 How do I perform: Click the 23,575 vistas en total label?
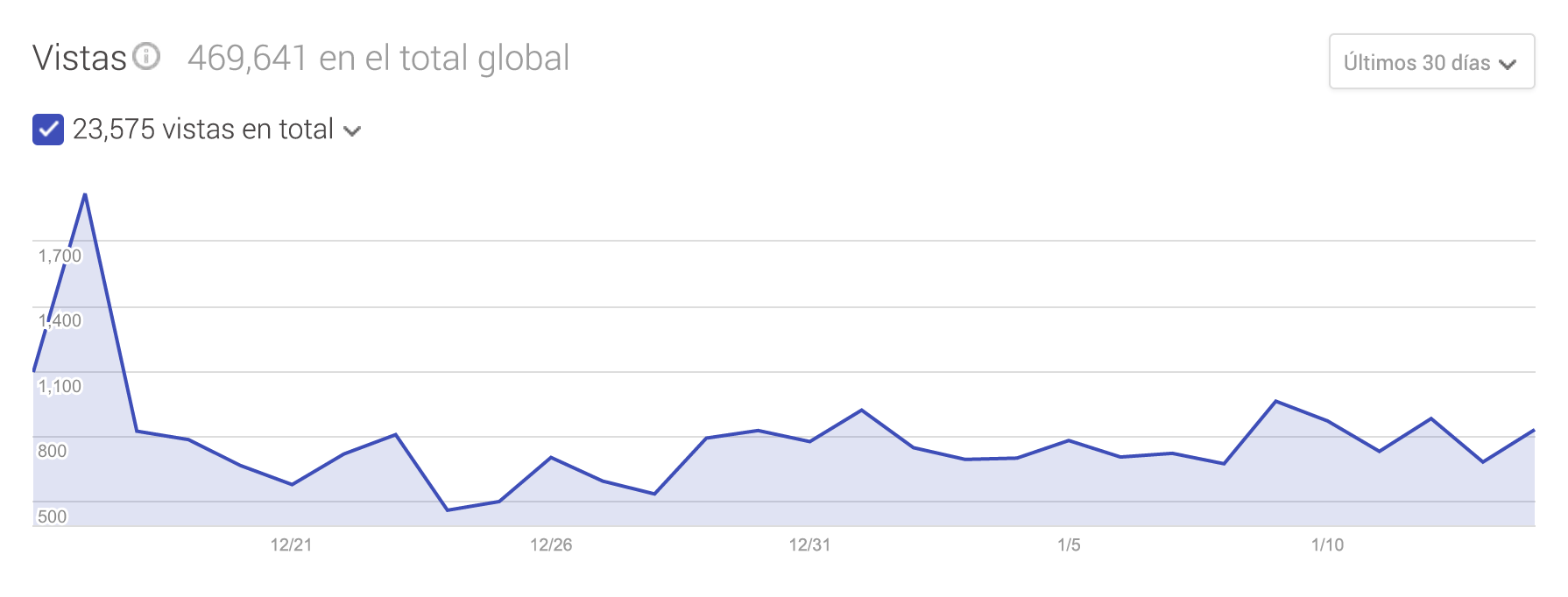(x=203, y=130)
